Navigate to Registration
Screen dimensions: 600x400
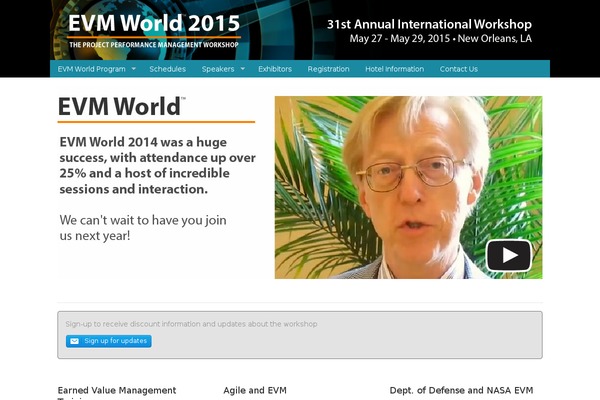click(328, 69)
